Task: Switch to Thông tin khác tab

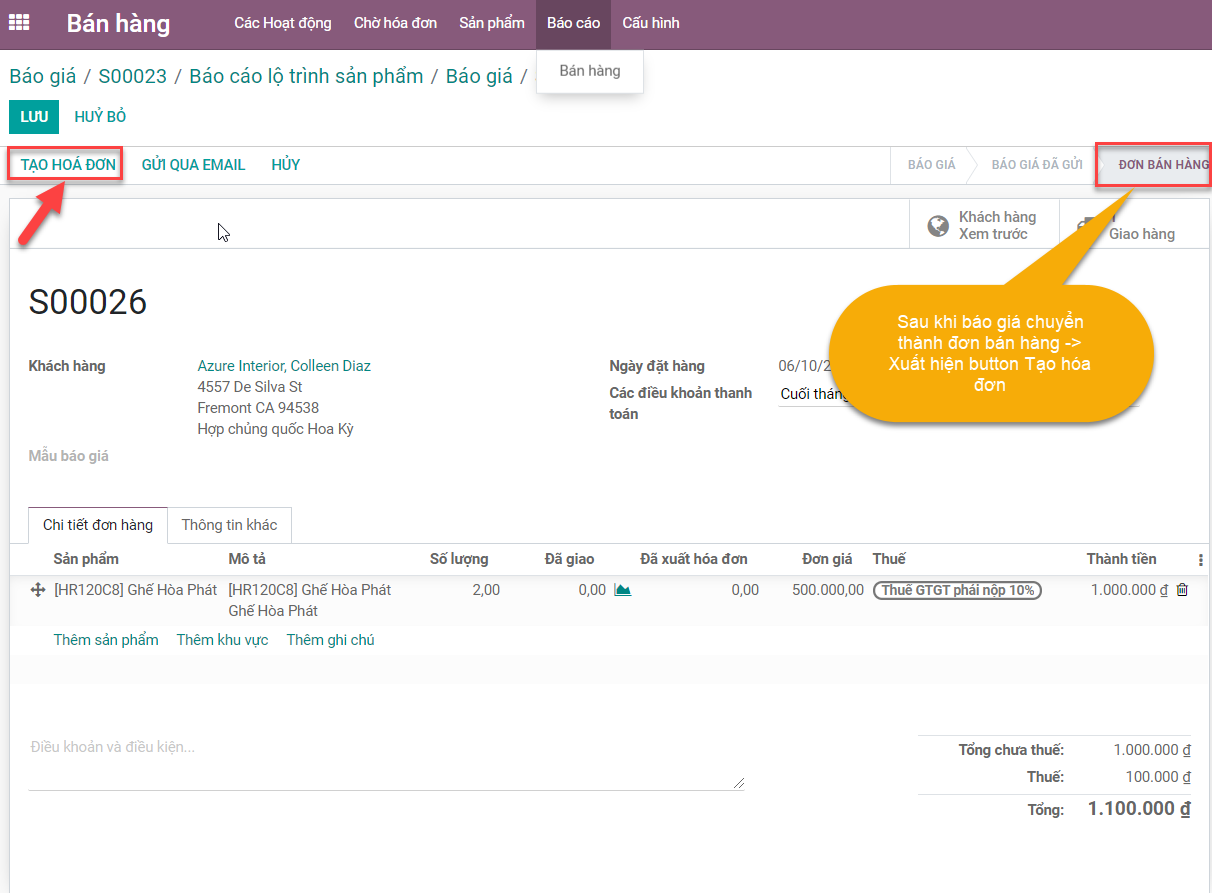Action: click(229, 525)
